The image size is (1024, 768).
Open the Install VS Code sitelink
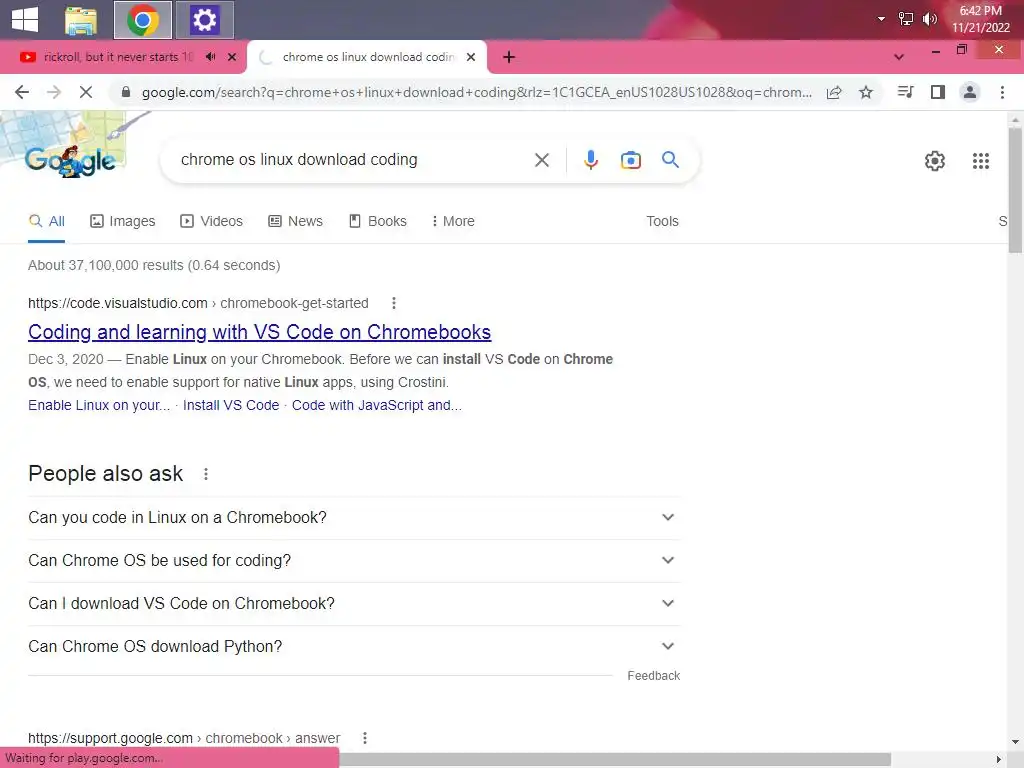coord(231,406)
